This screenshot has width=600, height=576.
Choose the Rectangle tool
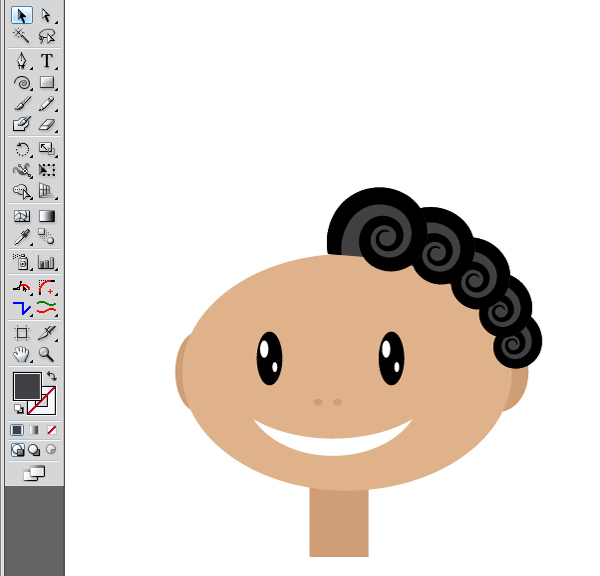(x=46, y=82)
